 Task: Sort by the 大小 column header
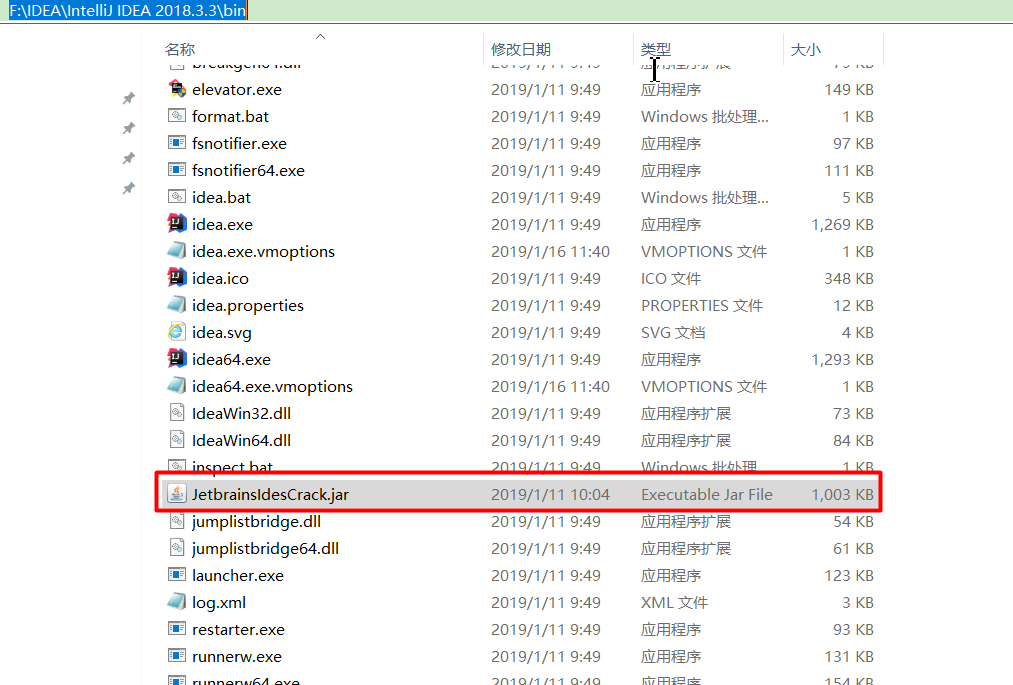tap(806, 49)
